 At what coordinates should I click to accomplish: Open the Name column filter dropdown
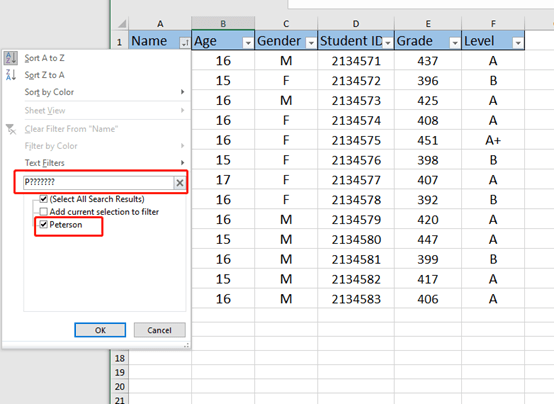point(185,43)
